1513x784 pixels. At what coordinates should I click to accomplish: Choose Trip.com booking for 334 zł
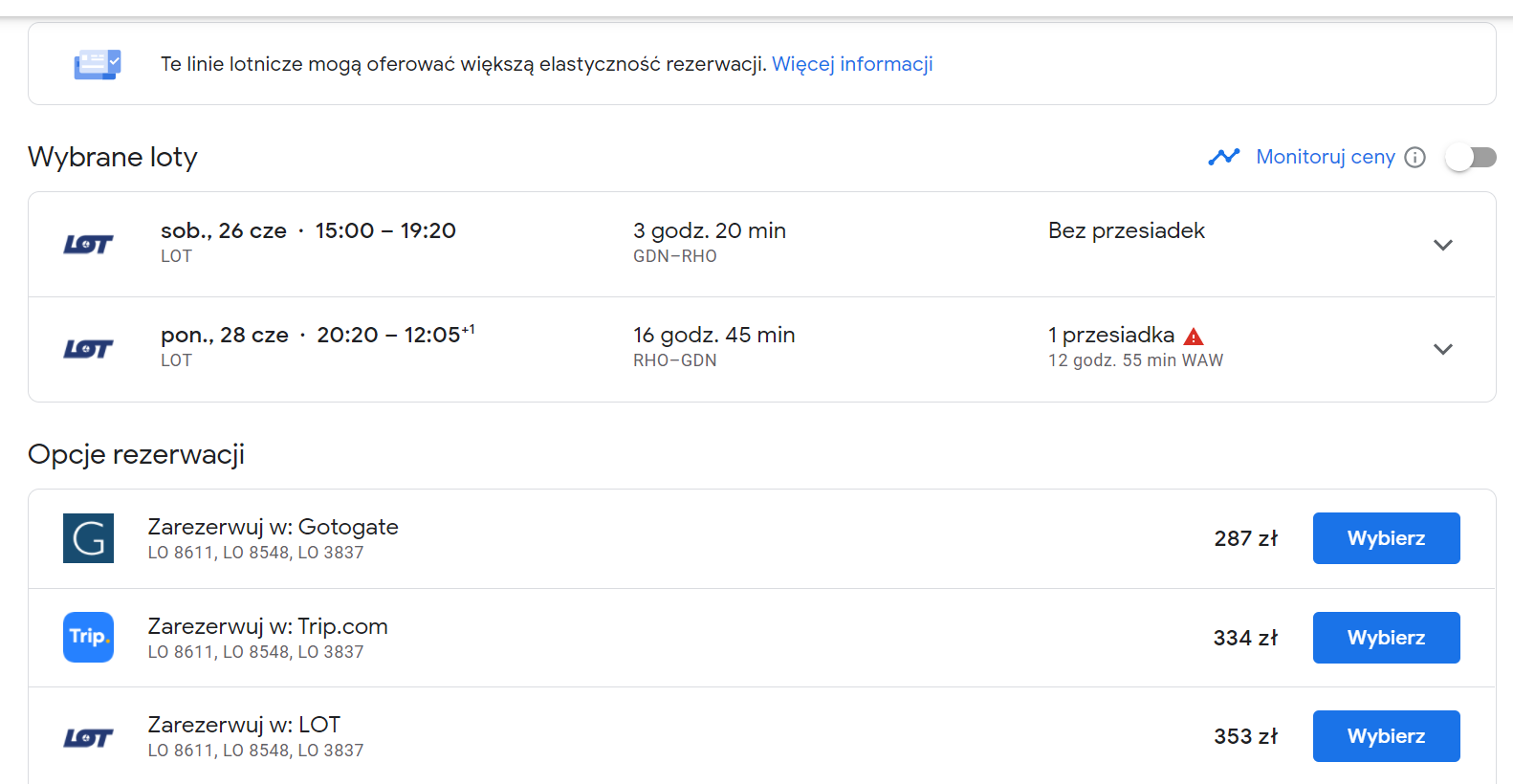point(1386,638)
